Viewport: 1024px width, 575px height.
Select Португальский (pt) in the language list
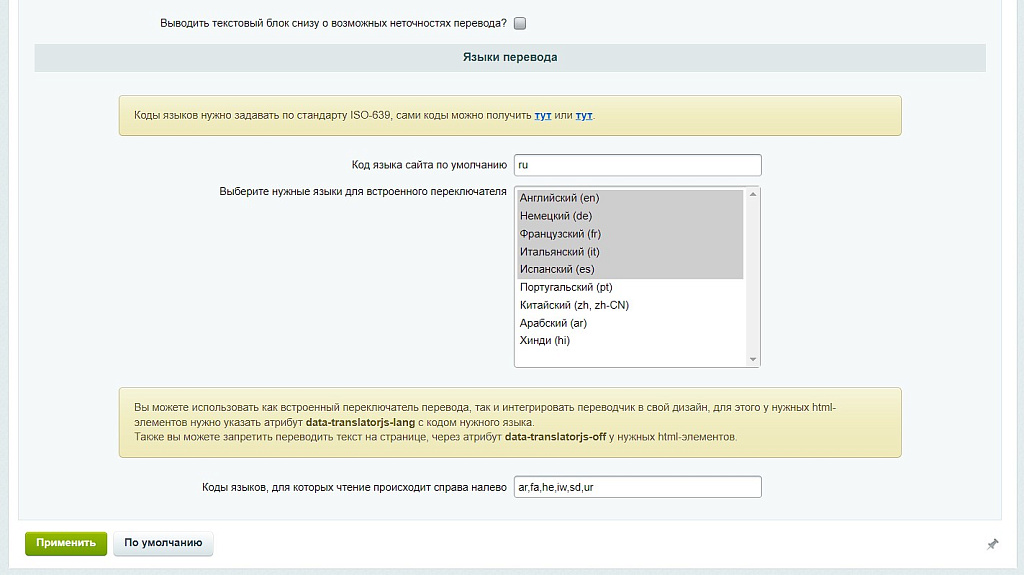[566, 288]
